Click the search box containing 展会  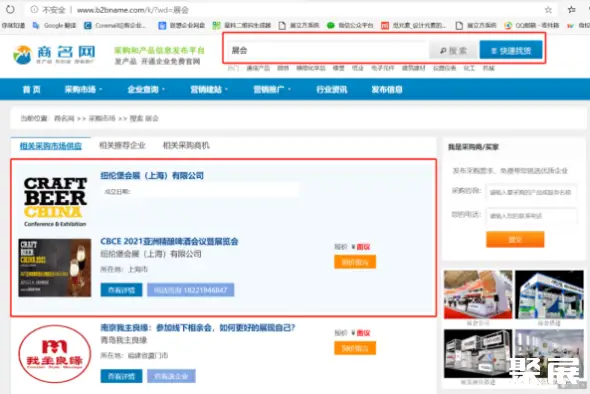tap(327, 50)
